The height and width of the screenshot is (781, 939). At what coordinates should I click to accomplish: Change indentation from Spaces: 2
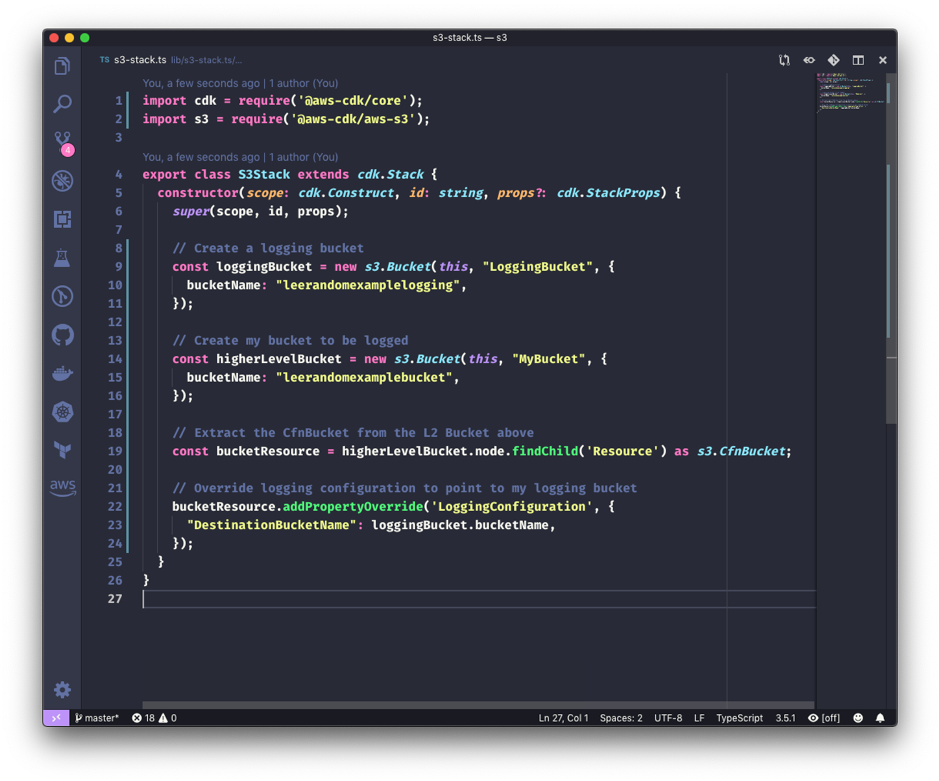point(621,718)
